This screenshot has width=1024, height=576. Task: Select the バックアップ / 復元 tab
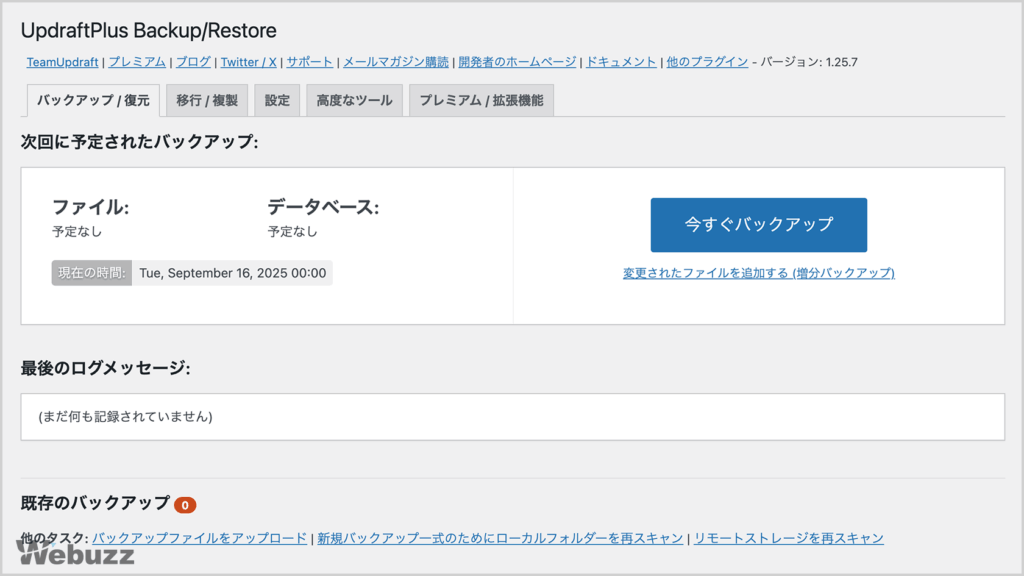pyautogui.click(x=93, y=101)
